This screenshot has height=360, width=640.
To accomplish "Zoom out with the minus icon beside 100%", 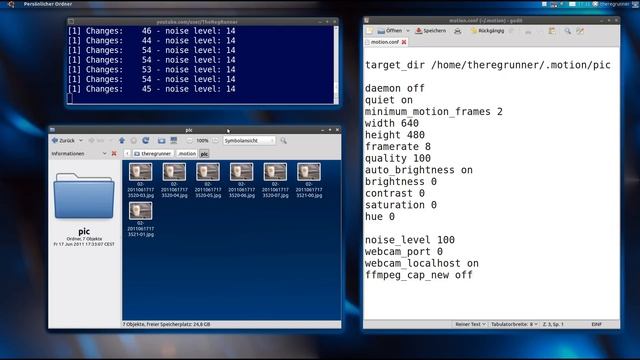I will tap(189, 140).
